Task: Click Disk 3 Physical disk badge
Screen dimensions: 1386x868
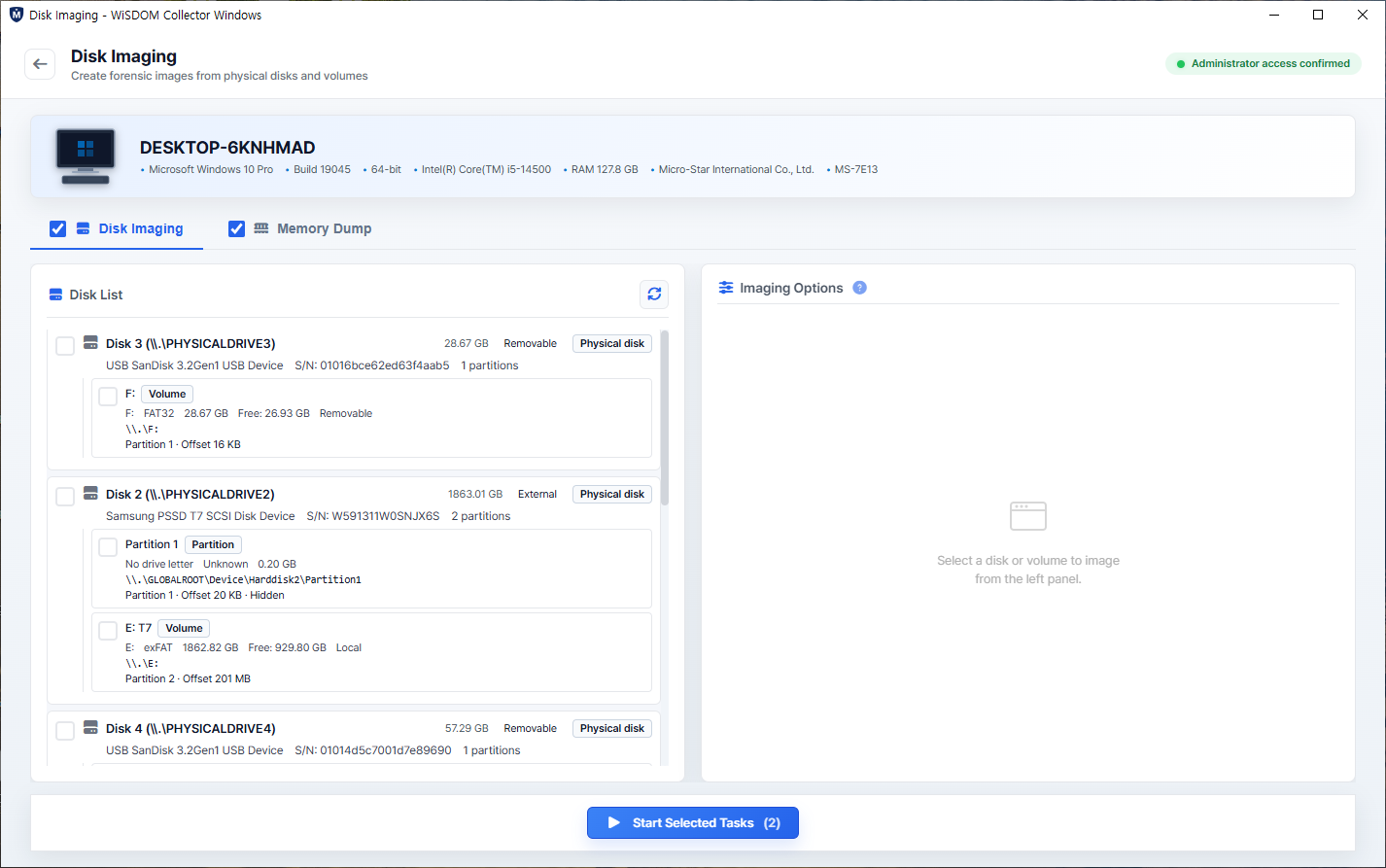Action: pos(612,343)
